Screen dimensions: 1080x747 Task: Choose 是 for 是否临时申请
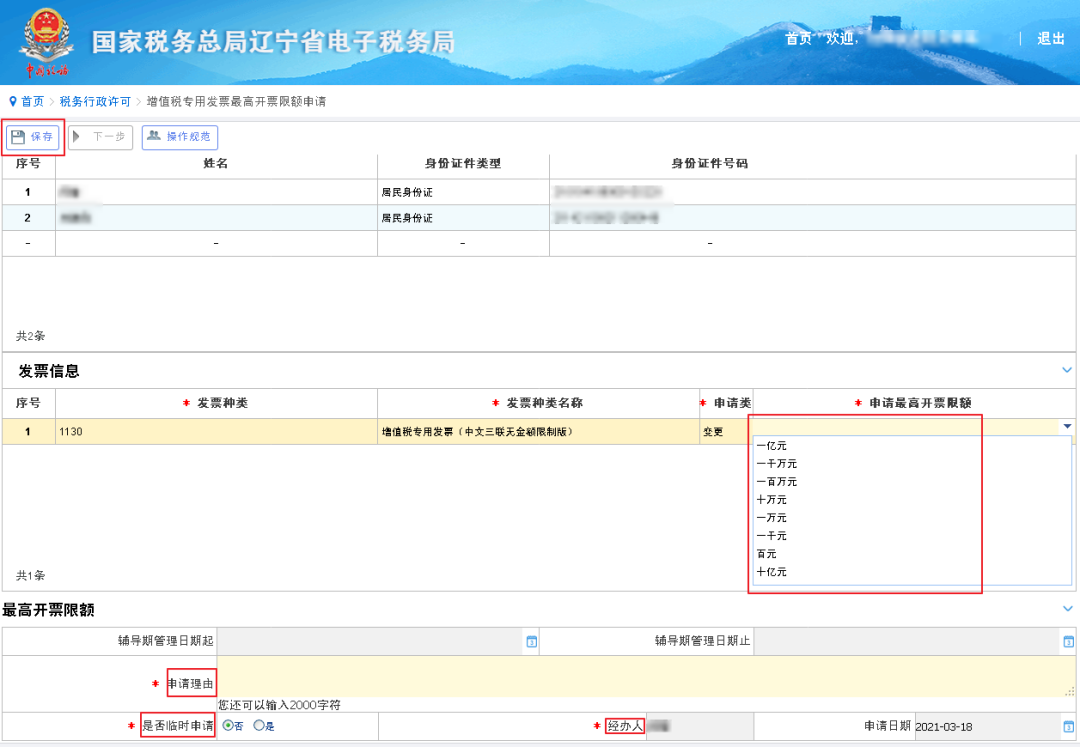tap(259, 725)
